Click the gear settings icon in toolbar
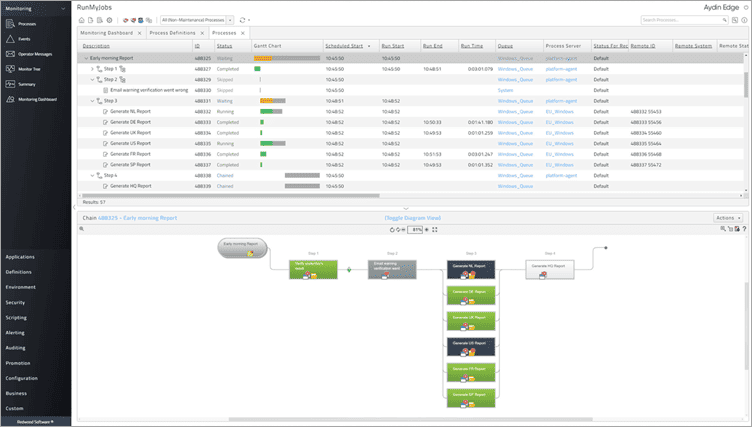The width and height of the screenshot is (752, 427). 109,20
